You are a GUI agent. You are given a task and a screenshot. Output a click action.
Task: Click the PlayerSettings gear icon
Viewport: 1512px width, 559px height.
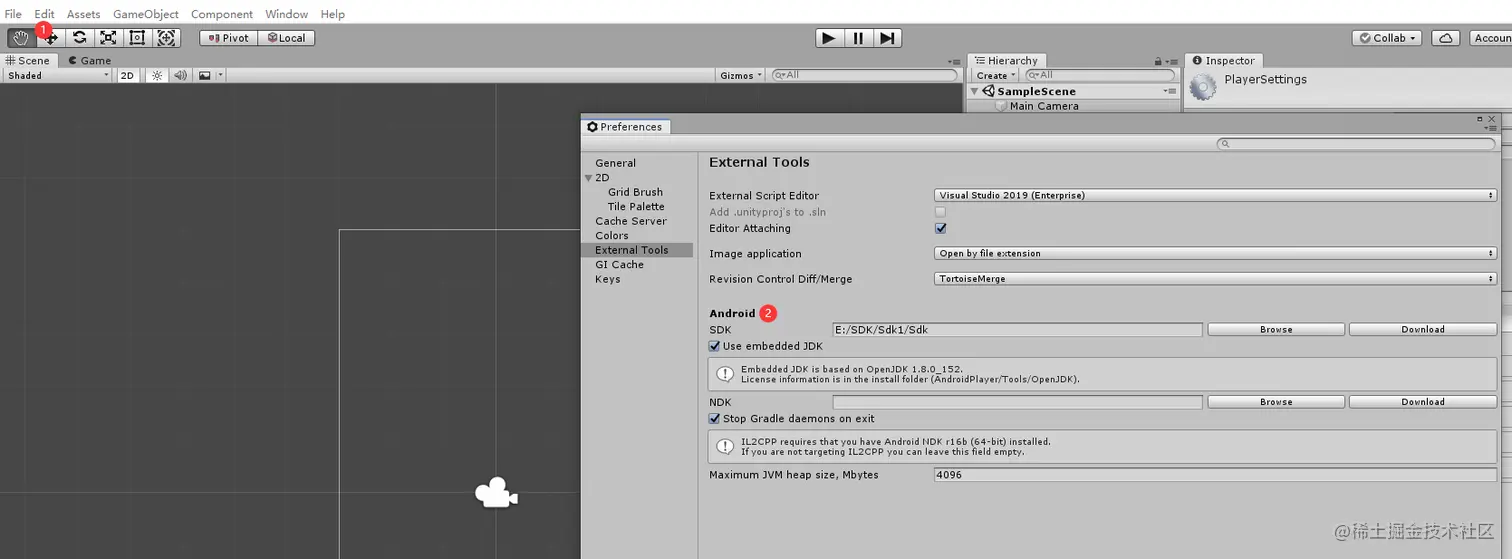tap(1203, 87)
